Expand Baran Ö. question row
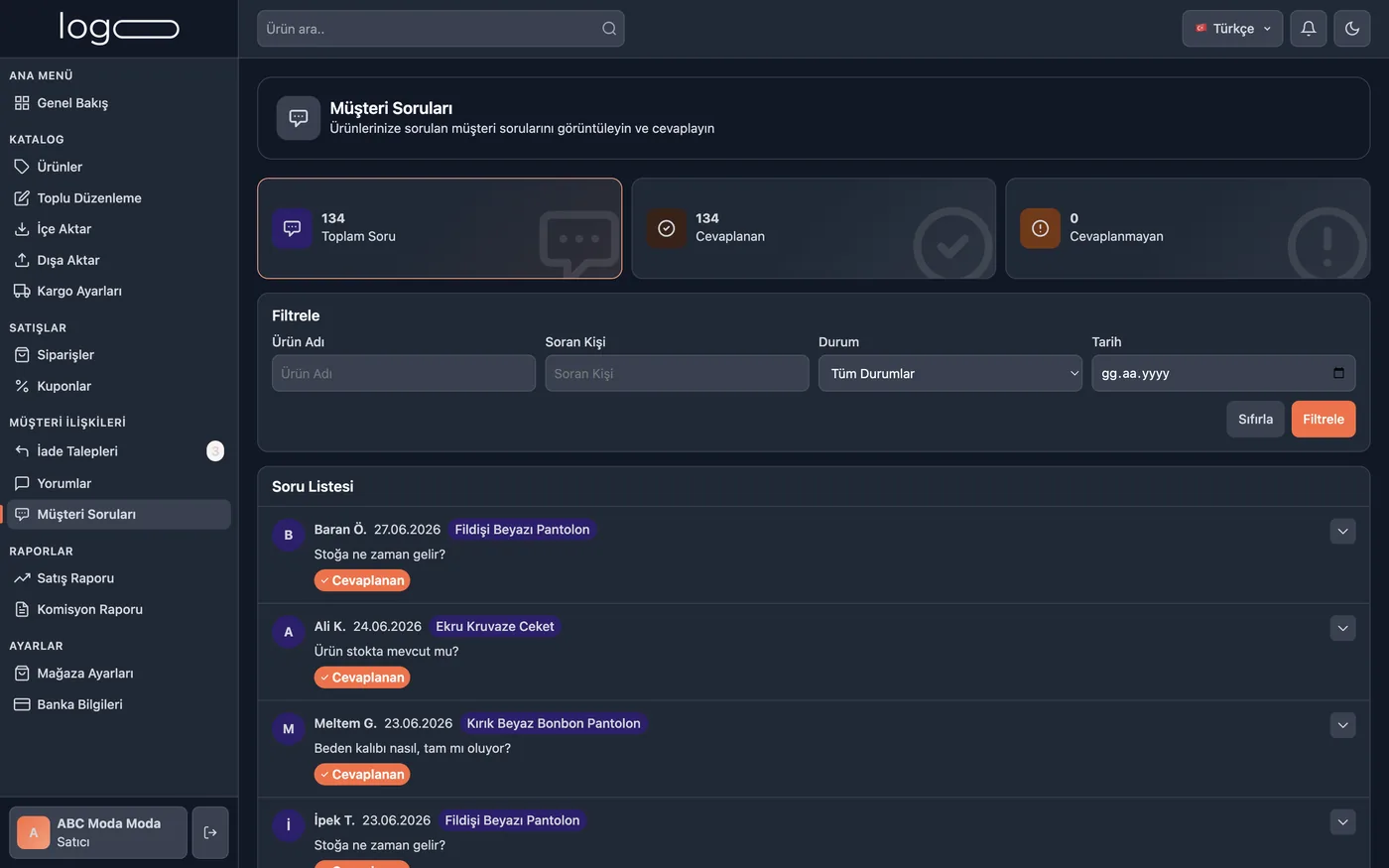 tap(1342, 531)
